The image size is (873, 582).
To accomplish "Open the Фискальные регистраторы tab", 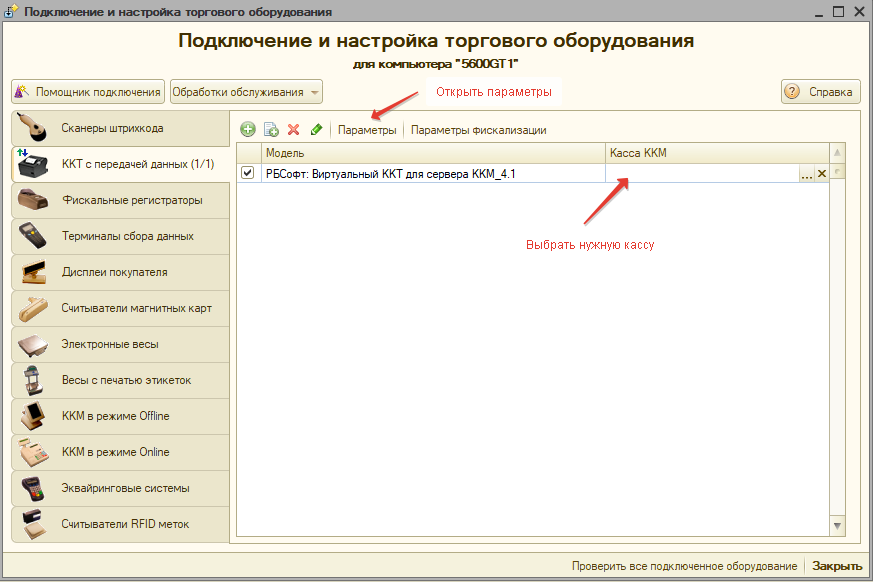I will [x=120, y=200].
